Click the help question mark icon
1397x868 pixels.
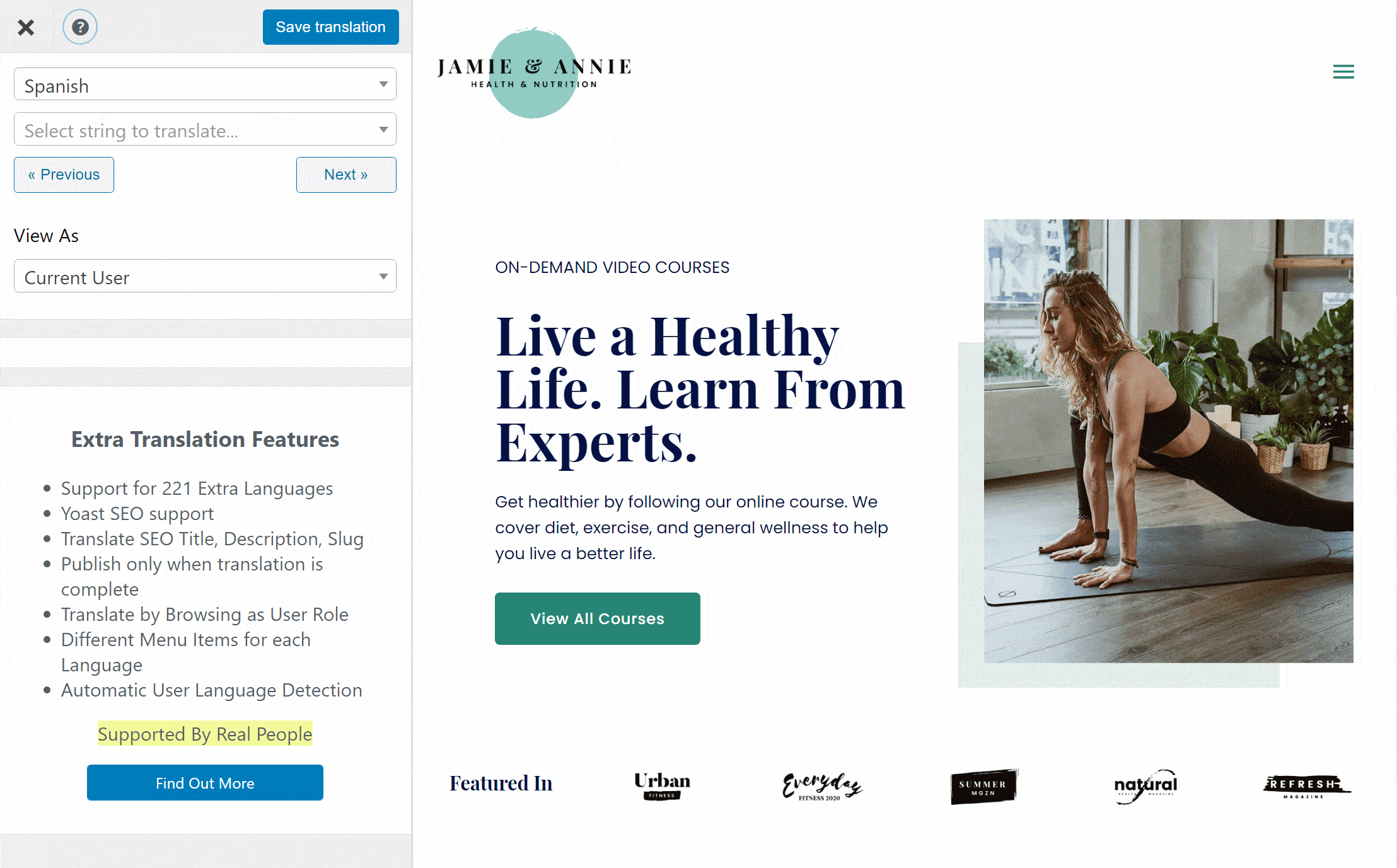pyautogui.click(x=80, y=27)
